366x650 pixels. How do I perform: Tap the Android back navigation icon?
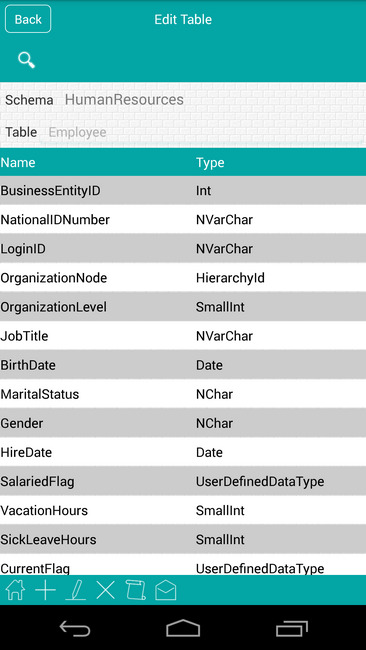(x=75, y=628)
